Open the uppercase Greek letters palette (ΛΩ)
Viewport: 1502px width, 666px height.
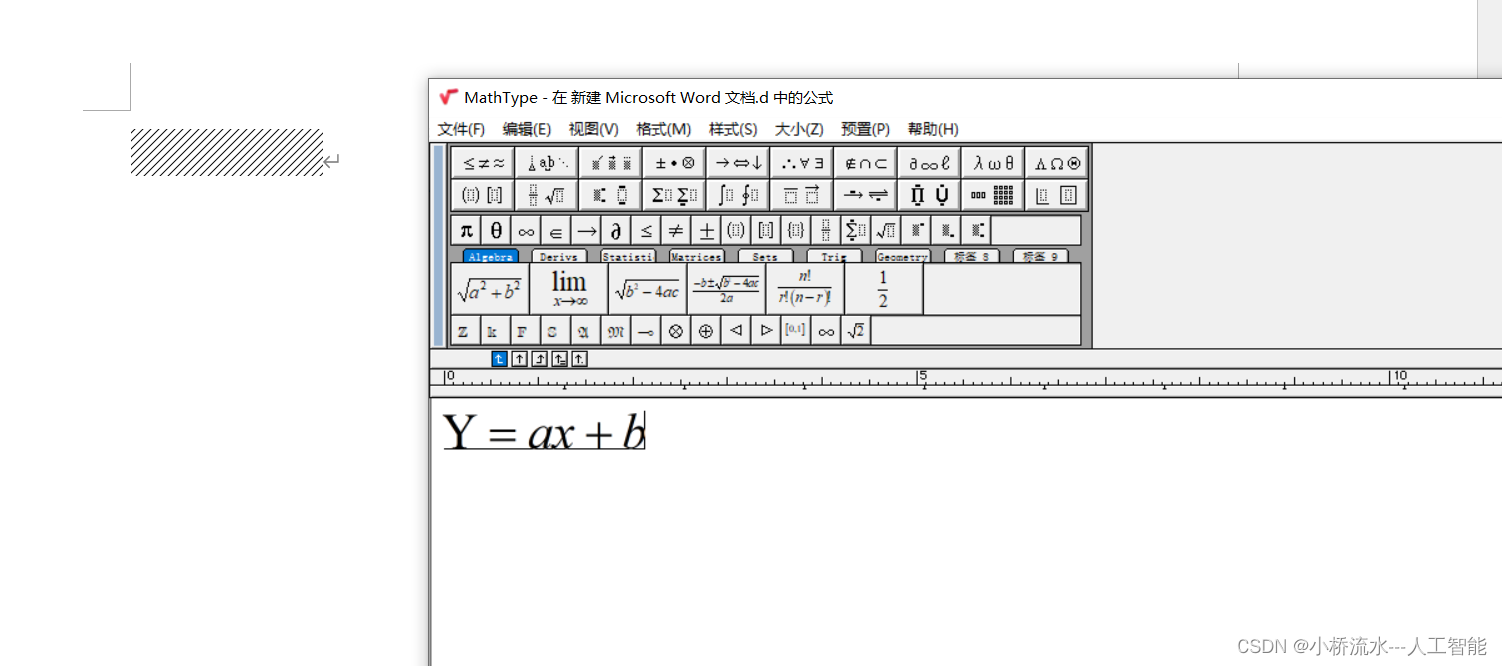1057,163
